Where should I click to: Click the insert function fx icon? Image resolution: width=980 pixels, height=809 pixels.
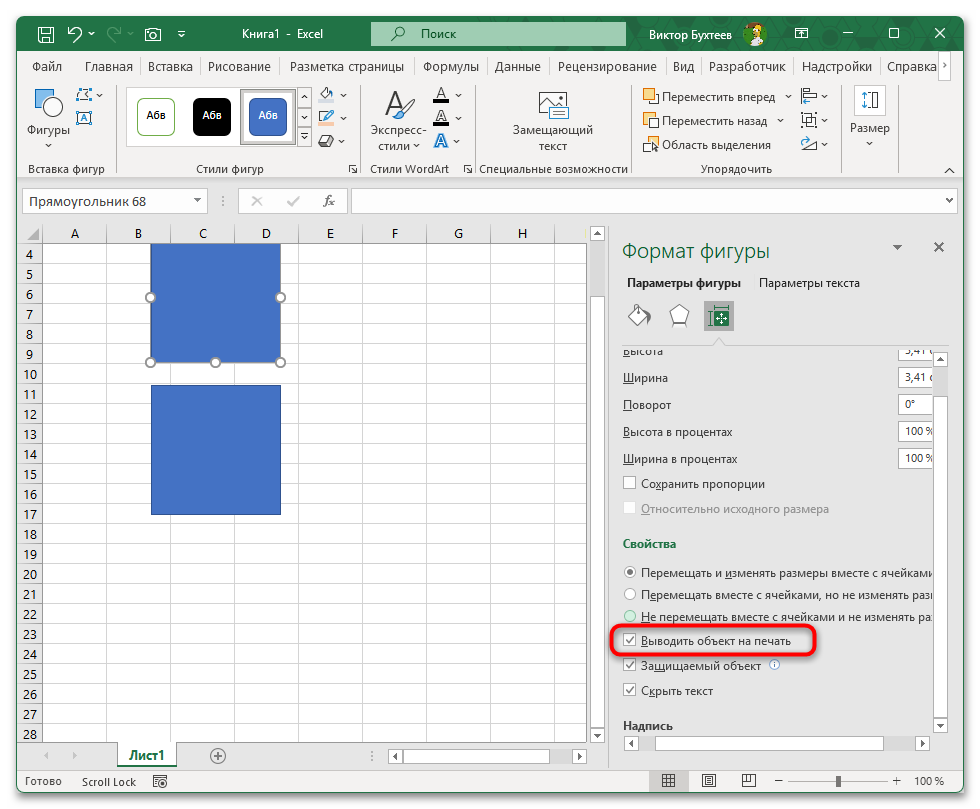(x=329, y=201)
